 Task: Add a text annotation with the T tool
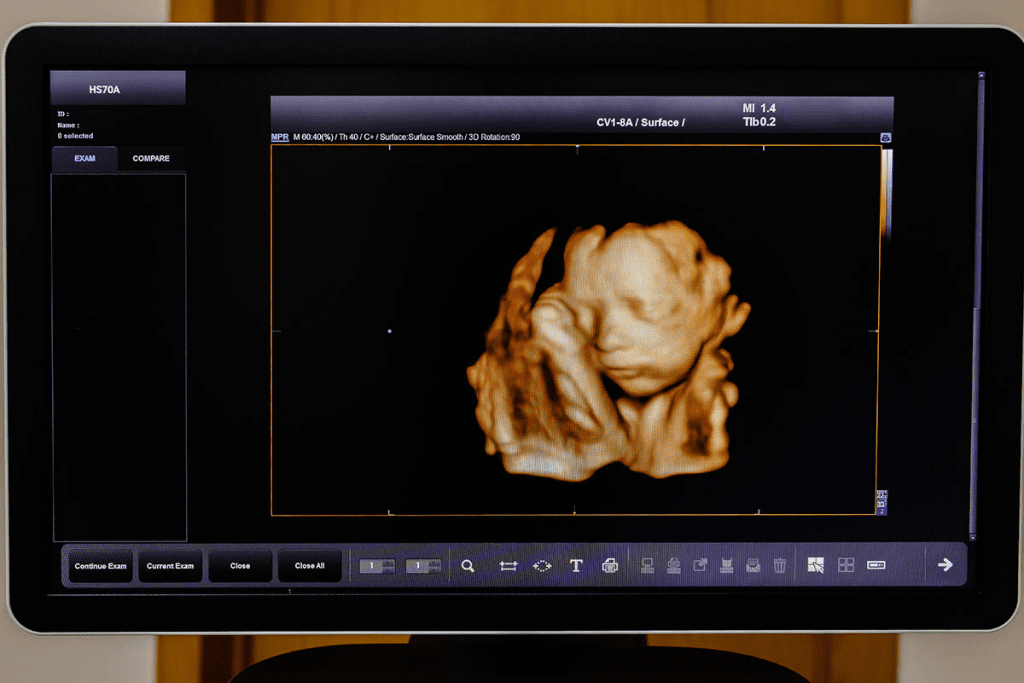coord(576,565)
